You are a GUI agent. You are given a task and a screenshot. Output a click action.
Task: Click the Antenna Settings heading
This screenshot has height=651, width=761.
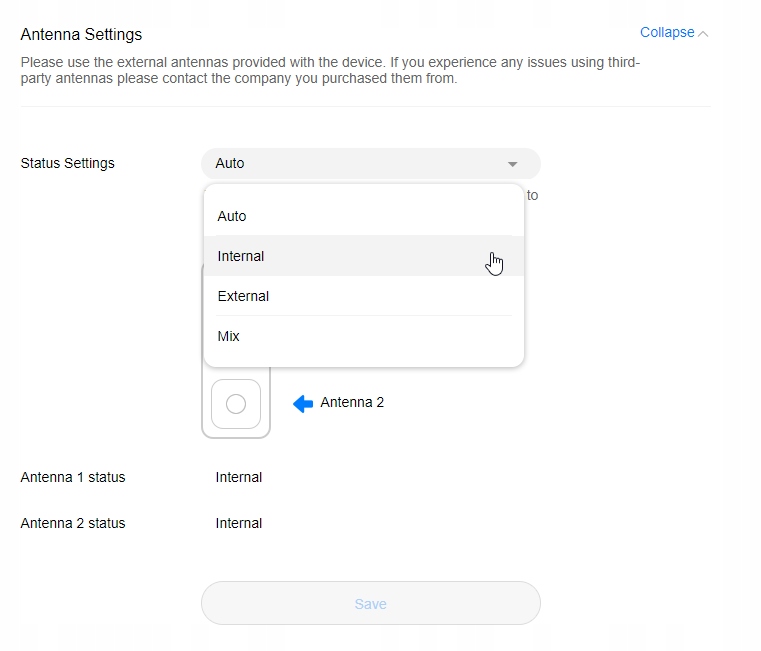81,34
